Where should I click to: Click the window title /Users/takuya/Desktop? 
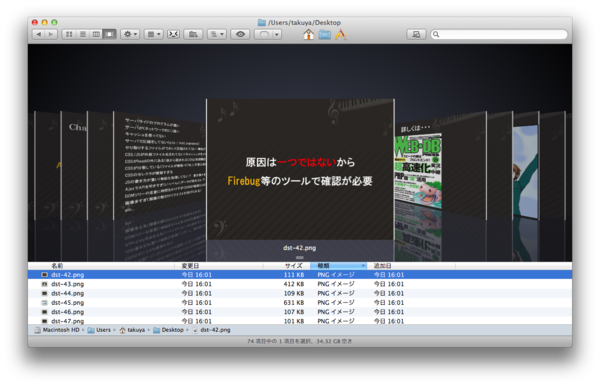[304, 23]
